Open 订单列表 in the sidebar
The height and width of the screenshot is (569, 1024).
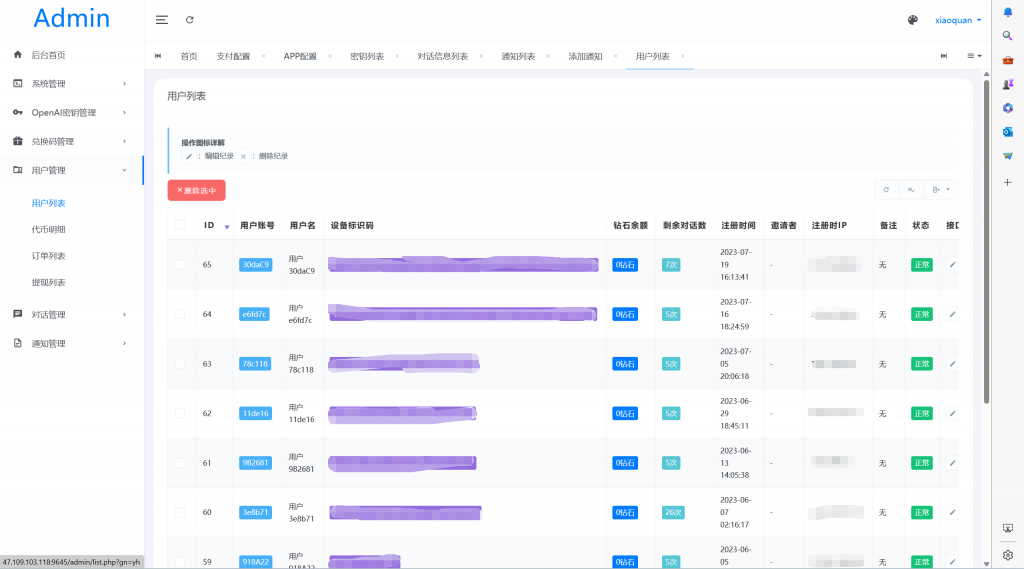[x=49, y=256]
